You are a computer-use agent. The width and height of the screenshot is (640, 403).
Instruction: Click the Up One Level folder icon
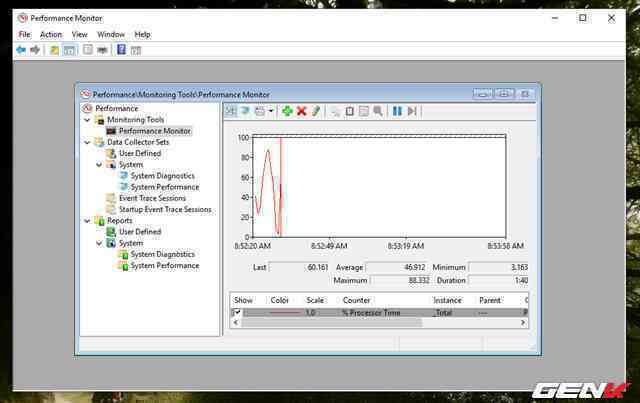54,50
